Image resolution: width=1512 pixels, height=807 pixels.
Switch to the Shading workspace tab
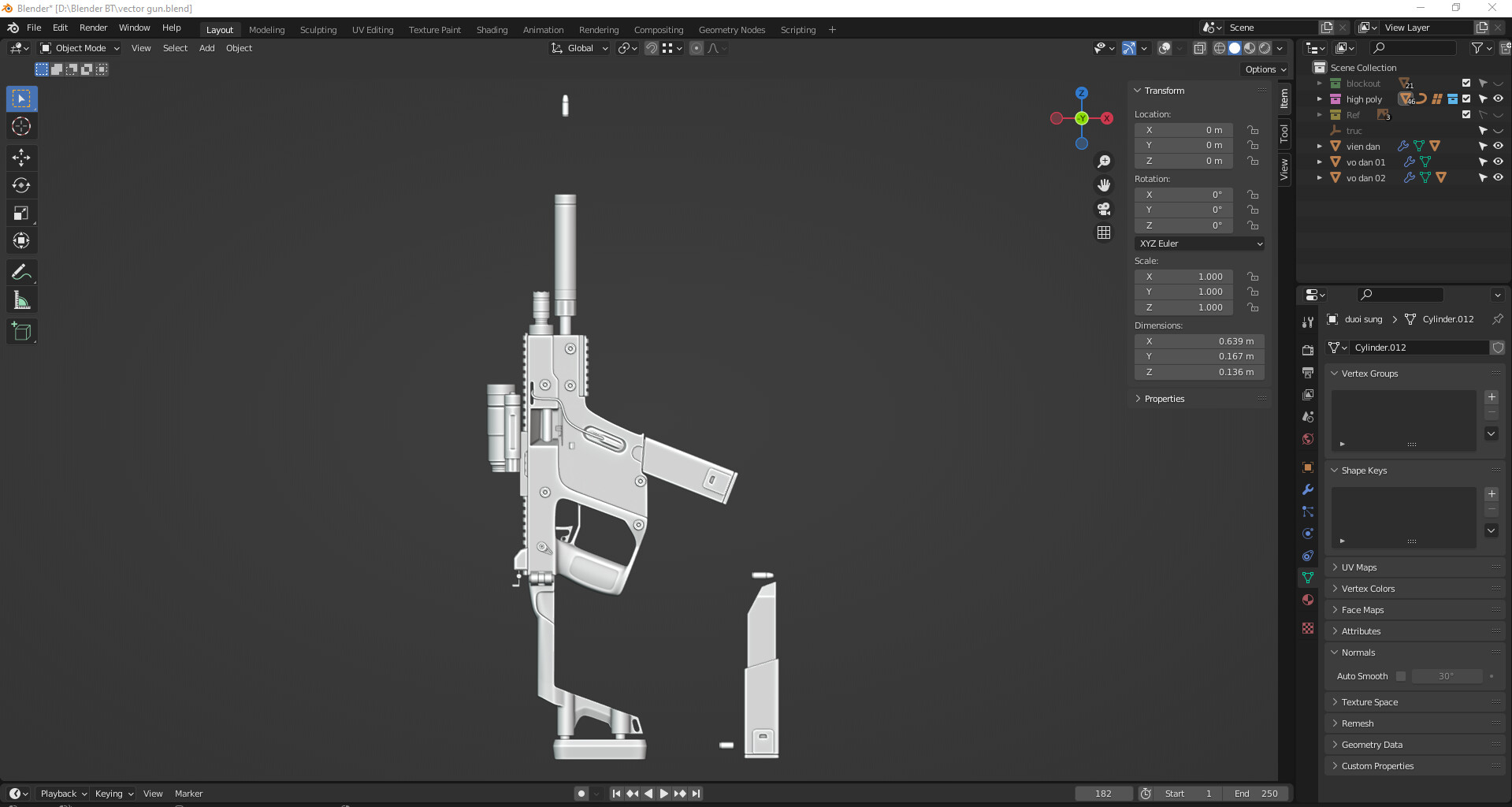(492, 30)
